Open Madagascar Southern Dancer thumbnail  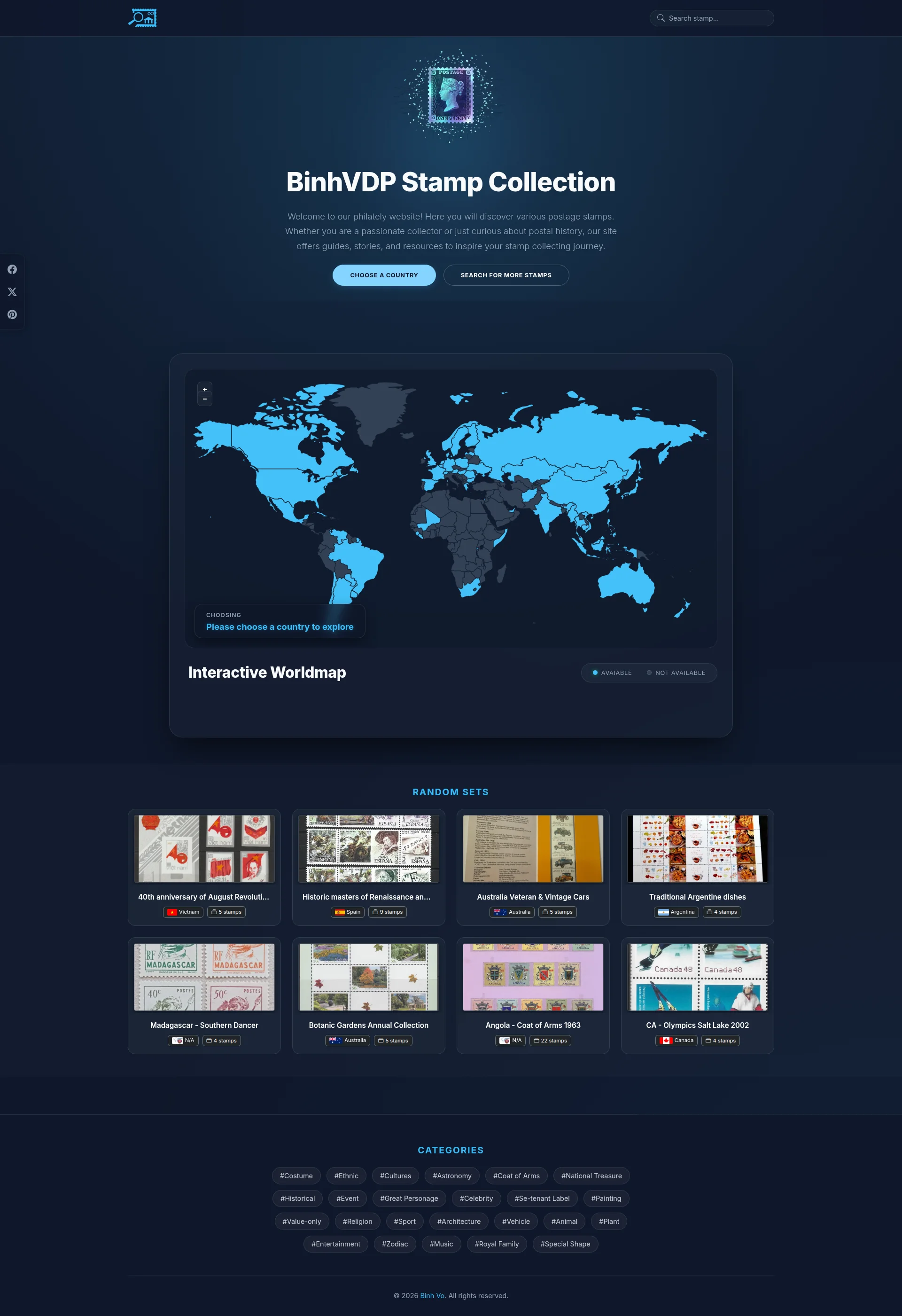pyautogui.click(x=204, y=977)
